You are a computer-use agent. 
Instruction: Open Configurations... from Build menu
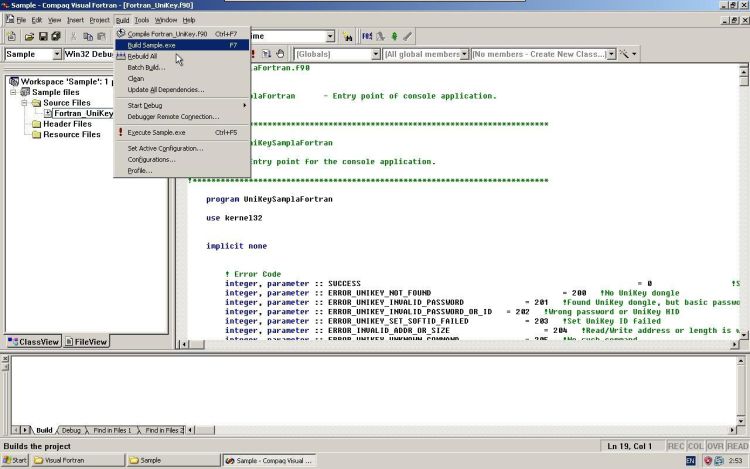pos(182,159)
